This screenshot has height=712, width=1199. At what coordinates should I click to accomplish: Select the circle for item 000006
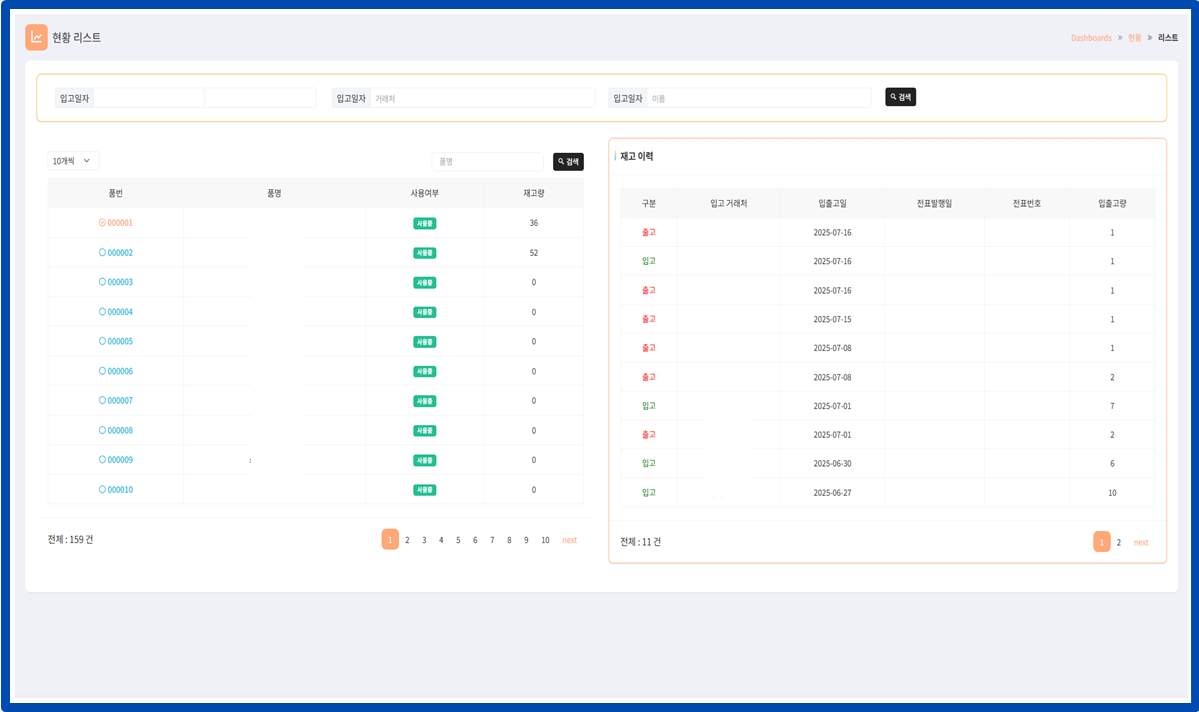[102, 371]
